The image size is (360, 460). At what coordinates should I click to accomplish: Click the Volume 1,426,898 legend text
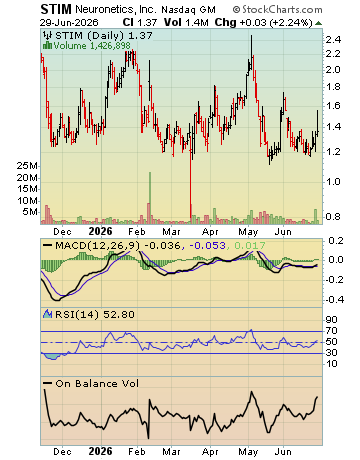pos(92,46)
